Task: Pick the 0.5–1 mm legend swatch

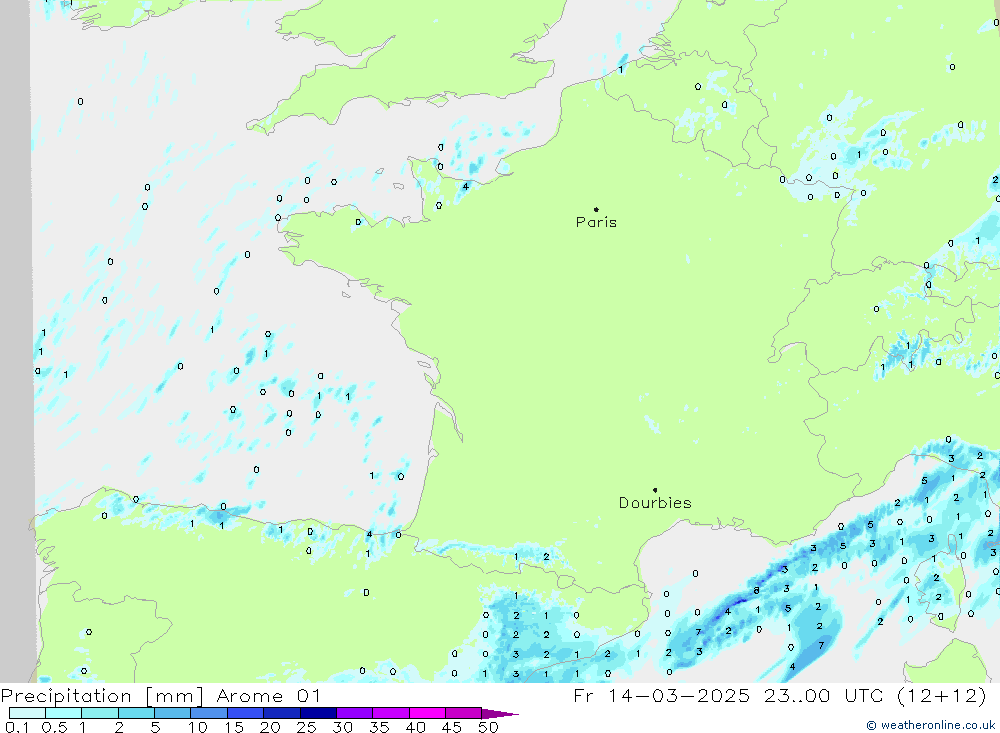Action: click(x=63, y=713)
